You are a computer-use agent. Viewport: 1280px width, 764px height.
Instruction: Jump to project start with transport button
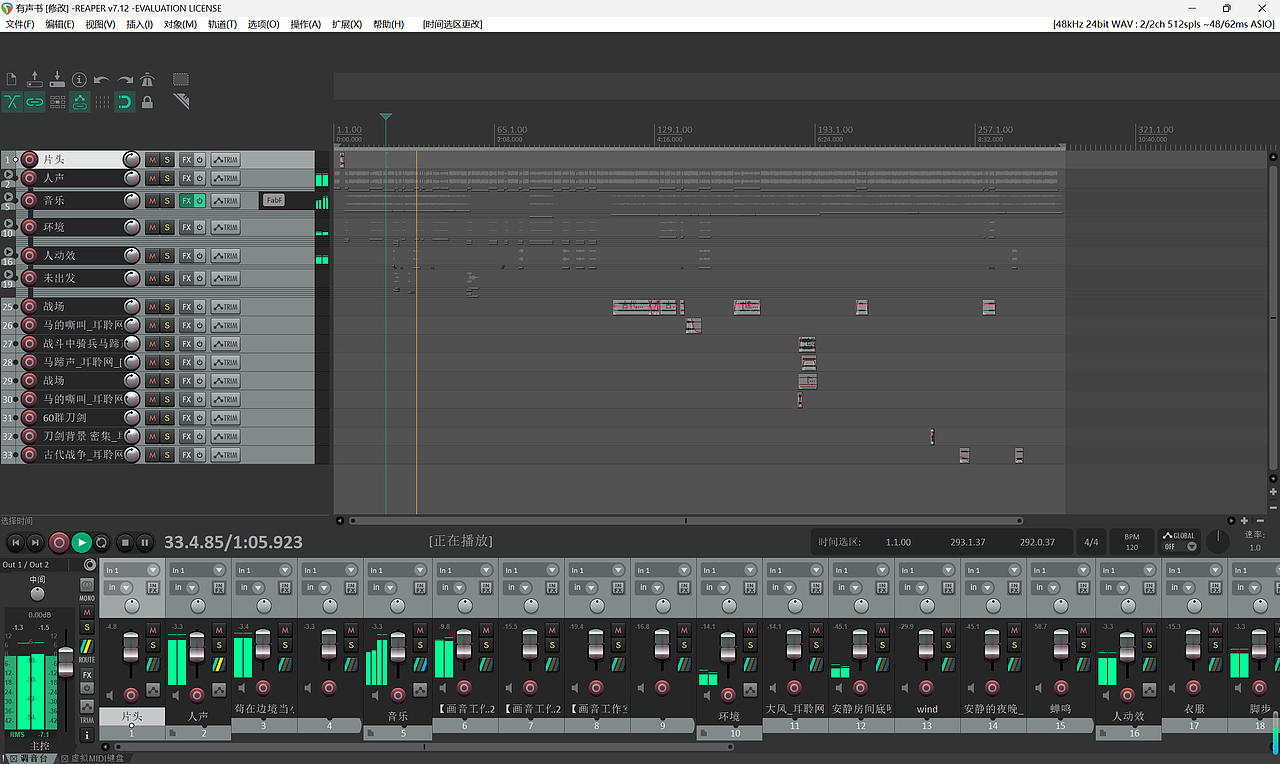click(14, 543)
